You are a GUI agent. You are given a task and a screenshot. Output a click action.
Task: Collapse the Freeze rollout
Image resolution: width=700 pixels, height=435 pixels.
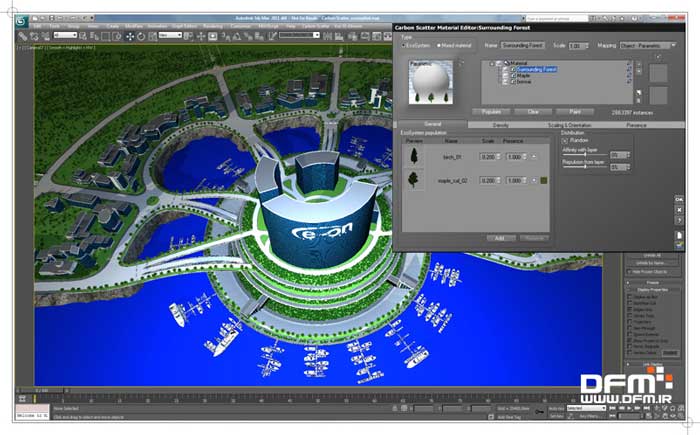(x=652, y=283)
